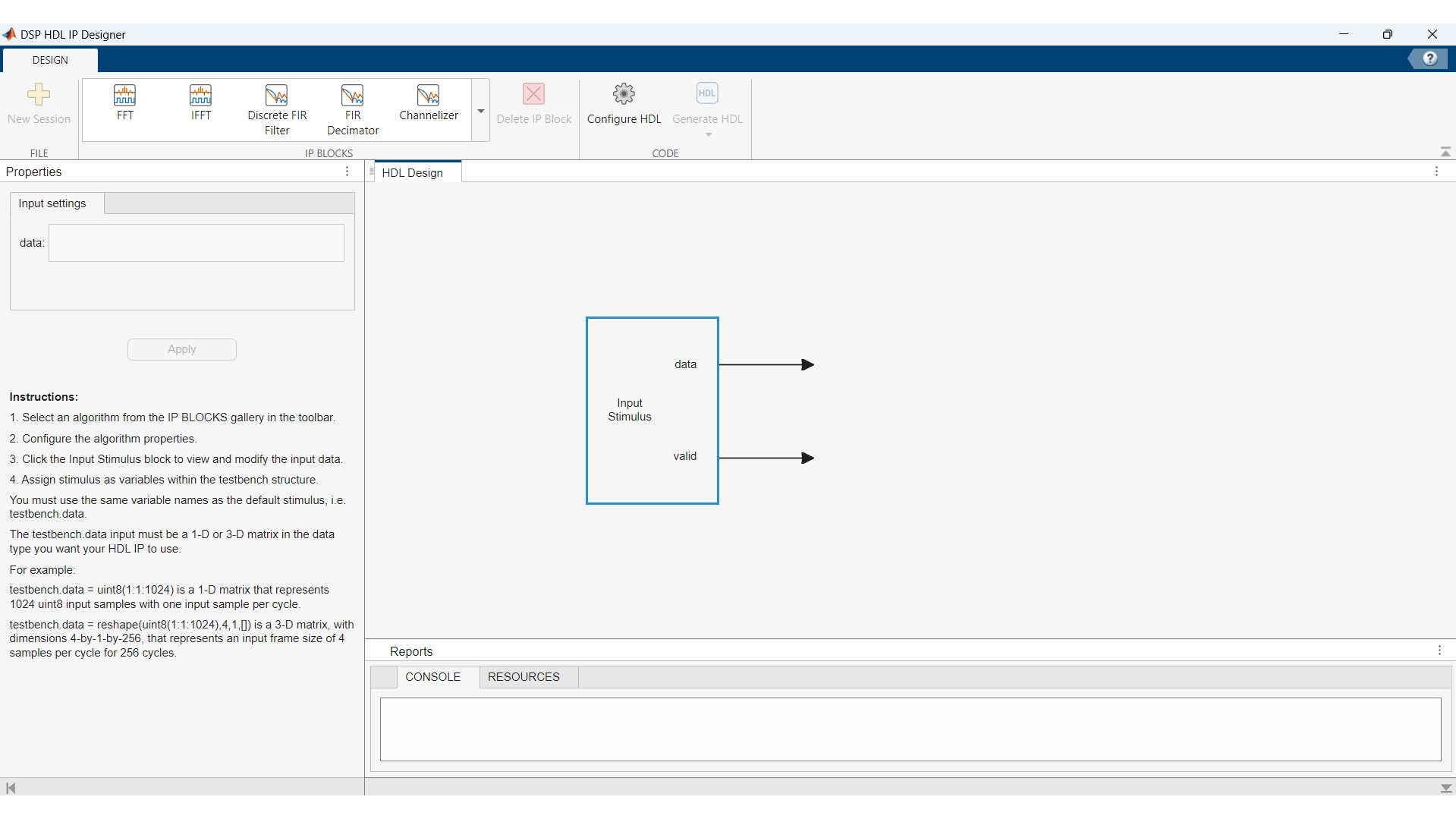
Task: Open the Reports panel options menu
Action: (x=1439, y=650)
